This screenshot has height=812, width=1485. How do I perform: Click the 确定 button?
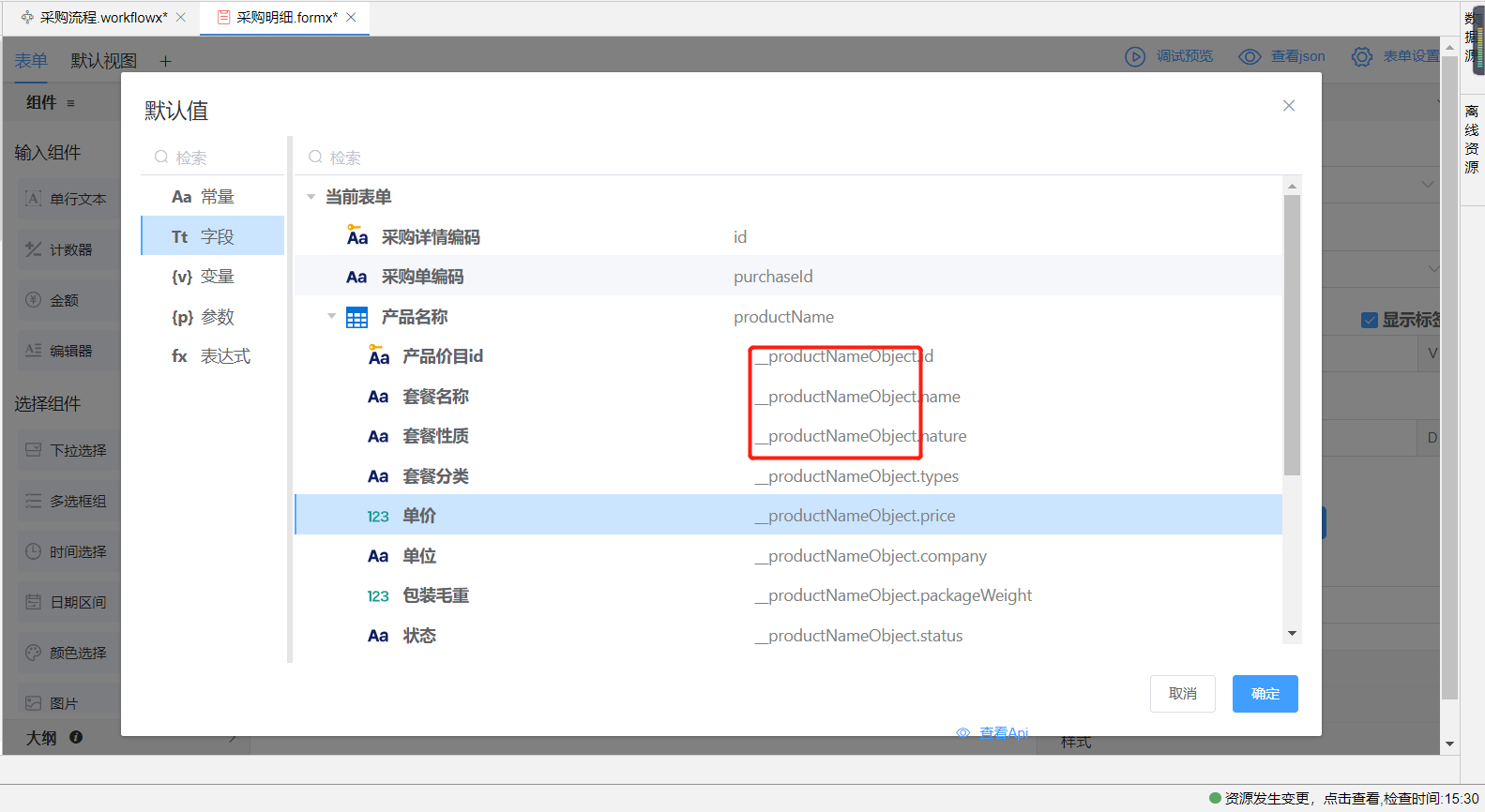pos(1265,694)
